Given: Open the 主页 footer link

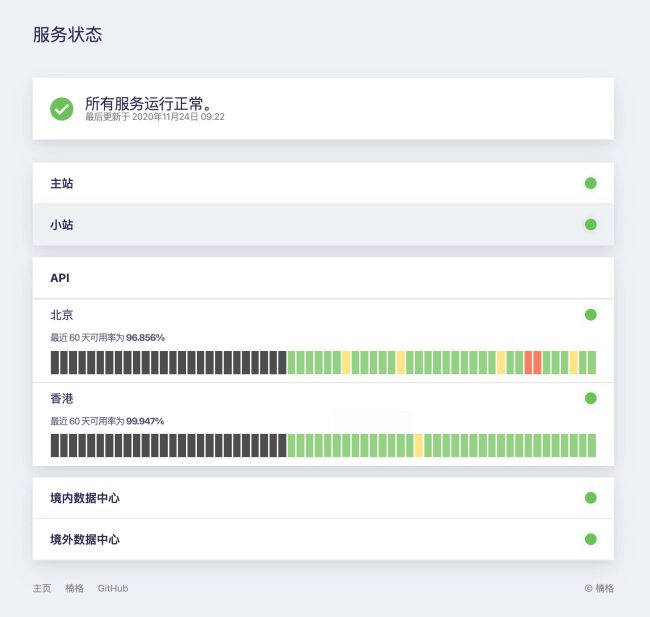Looking at the screenshot, I should 42,588.
